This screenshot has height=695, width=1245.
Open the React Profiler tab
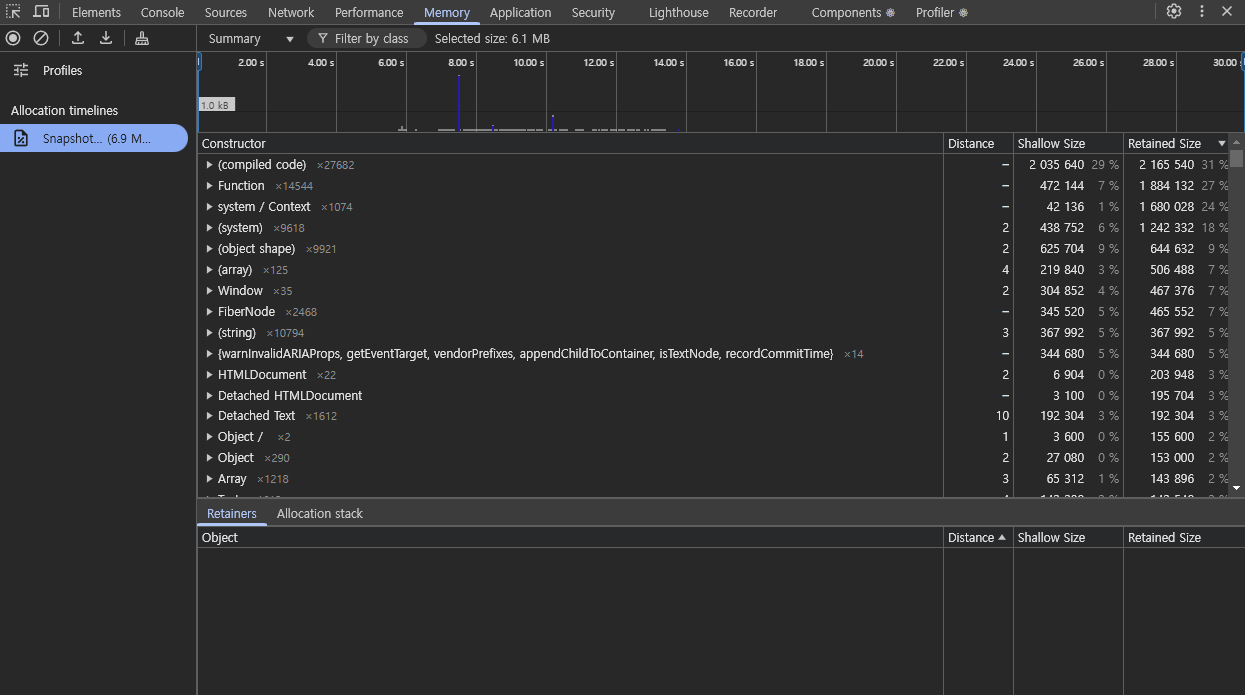pyautogui.click(x=942, y=13)
